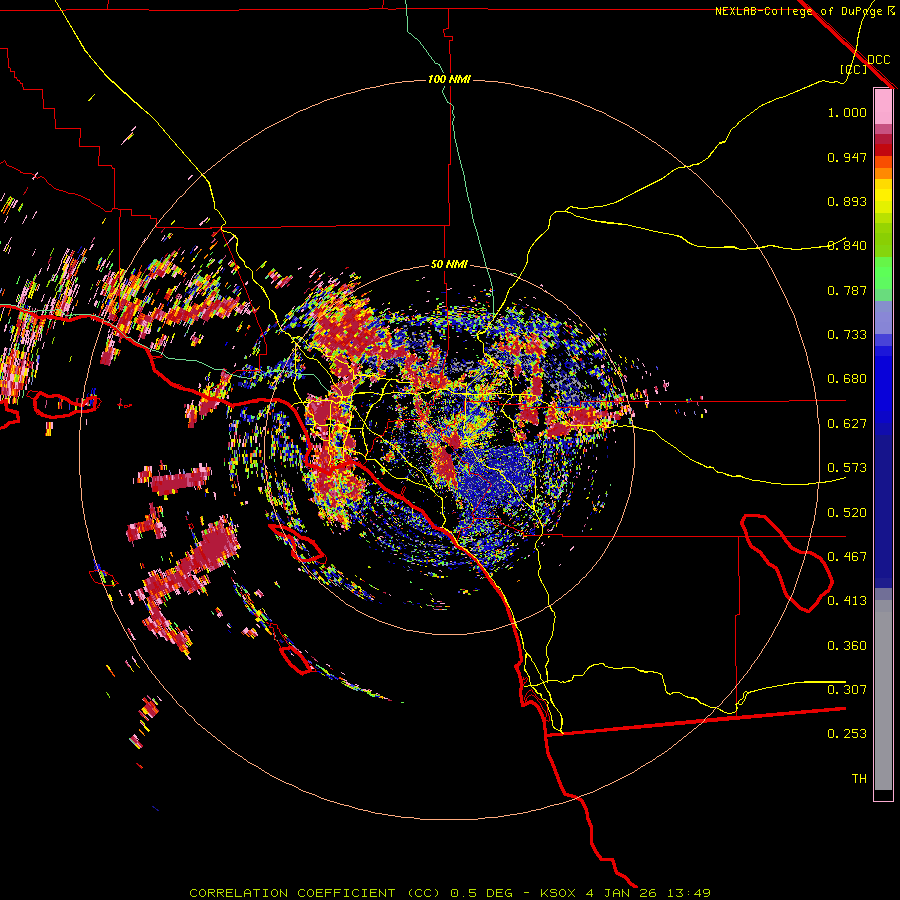Click the 0.787 scale value

coord(847,290)
